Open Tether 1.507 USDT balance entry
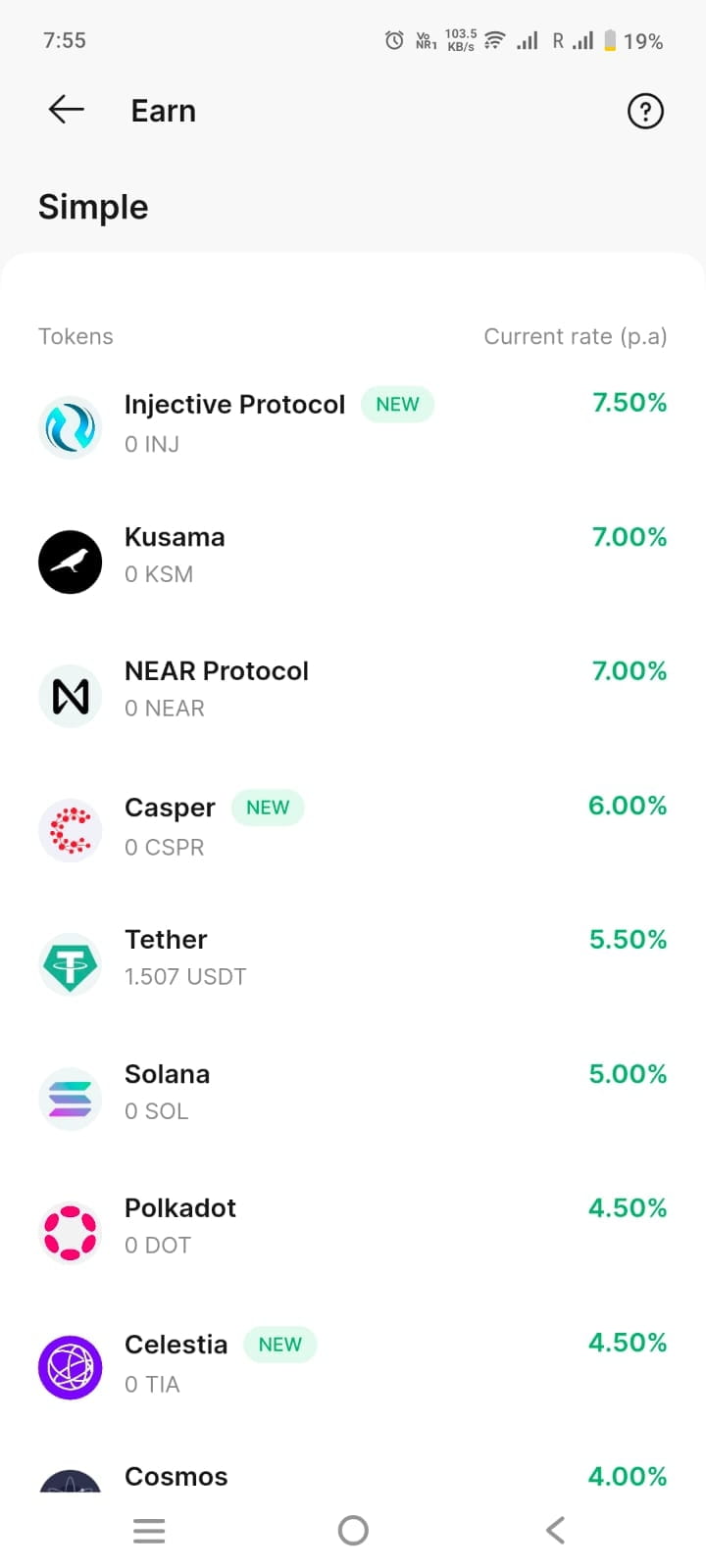This screenshot has height=1568, width=706. point(185,977)
